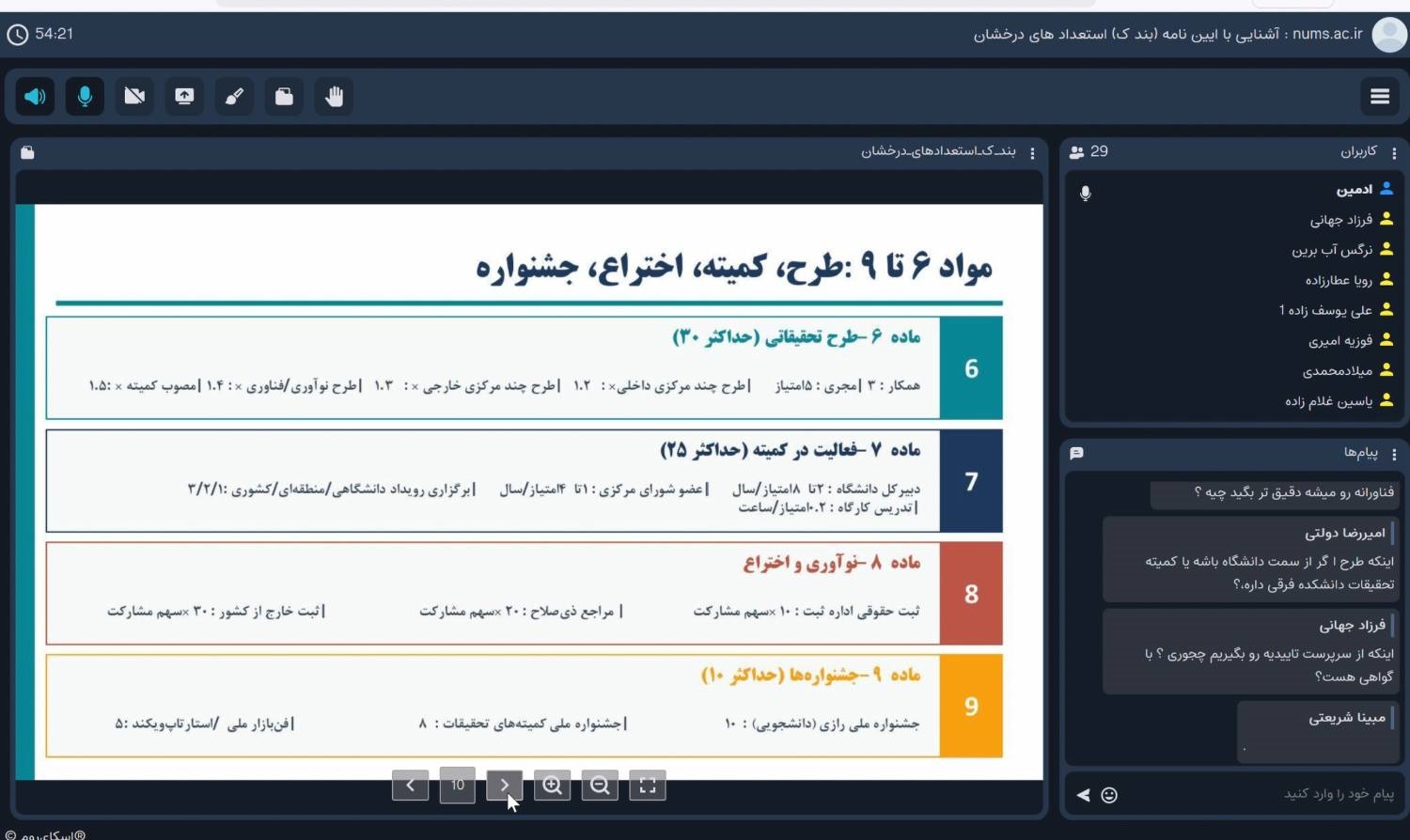Toggle the webcam off icon
The image size is (1410, 840).
click(134, 96)
